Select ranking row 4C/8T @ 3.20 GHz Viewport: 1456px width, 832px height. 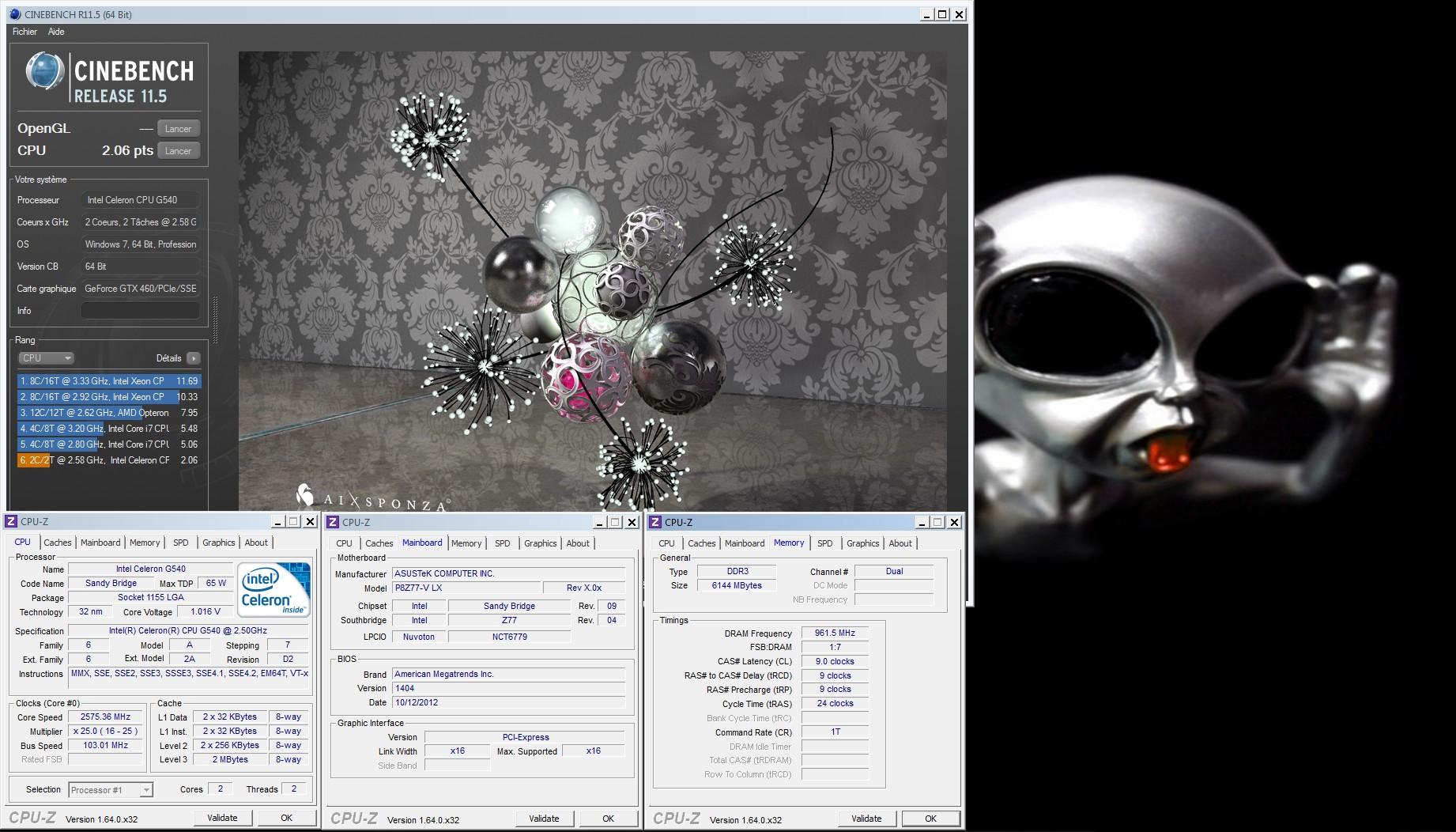(109, 429)
